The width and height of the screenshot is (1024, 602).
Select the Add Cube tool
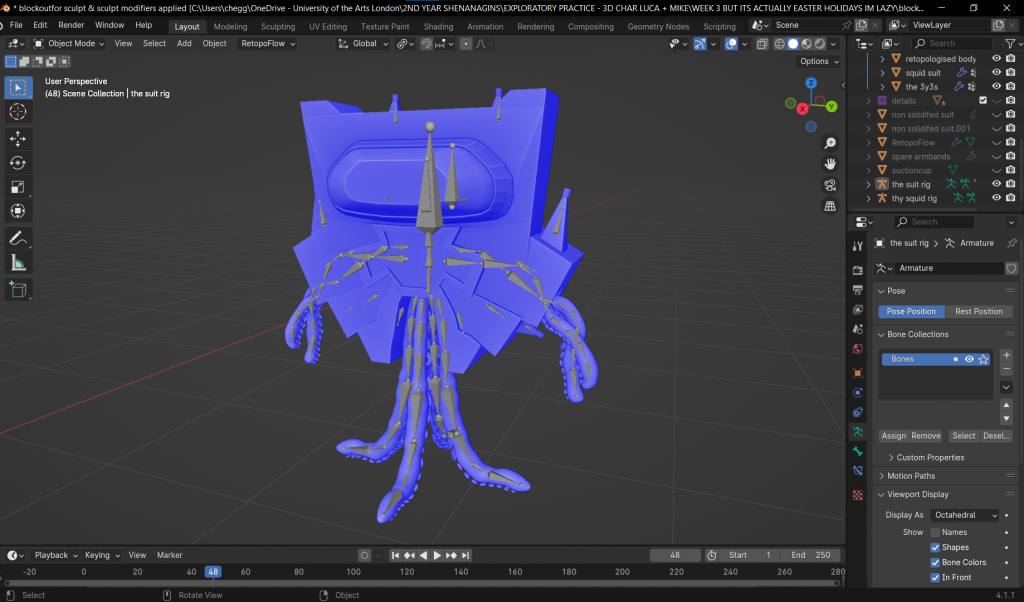pos(18,290)
